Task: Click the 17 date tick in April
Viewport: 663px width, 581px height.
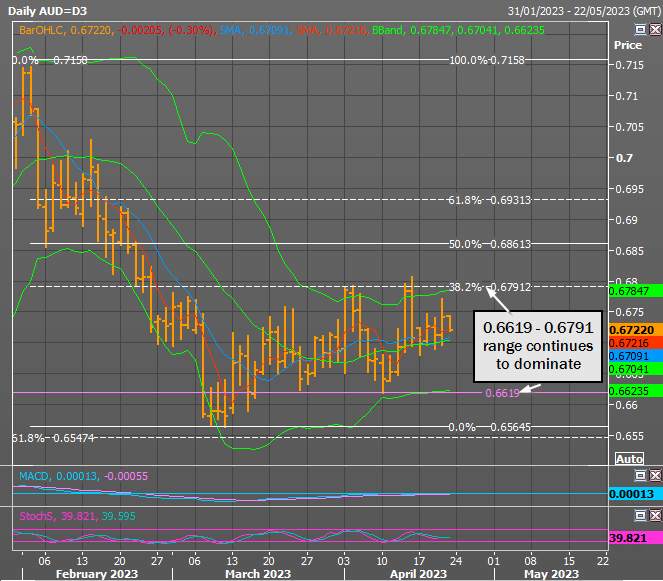Action: pos(419,561)
